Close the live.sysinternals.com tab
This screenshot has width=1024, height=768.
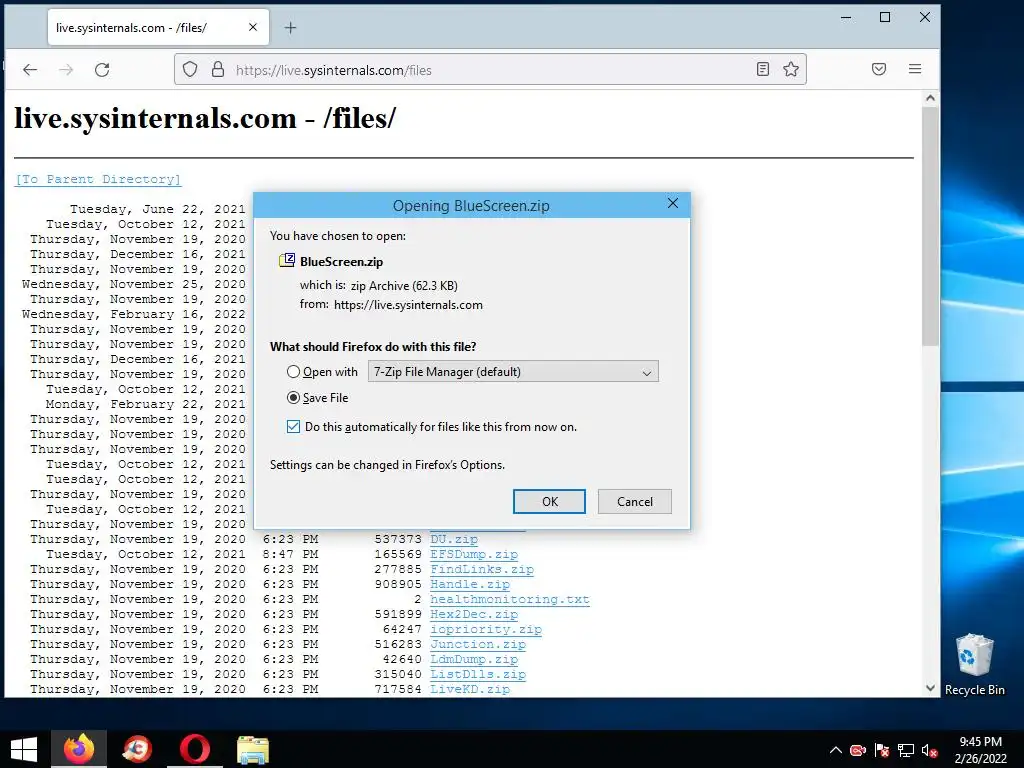click(x=253, y=27)
